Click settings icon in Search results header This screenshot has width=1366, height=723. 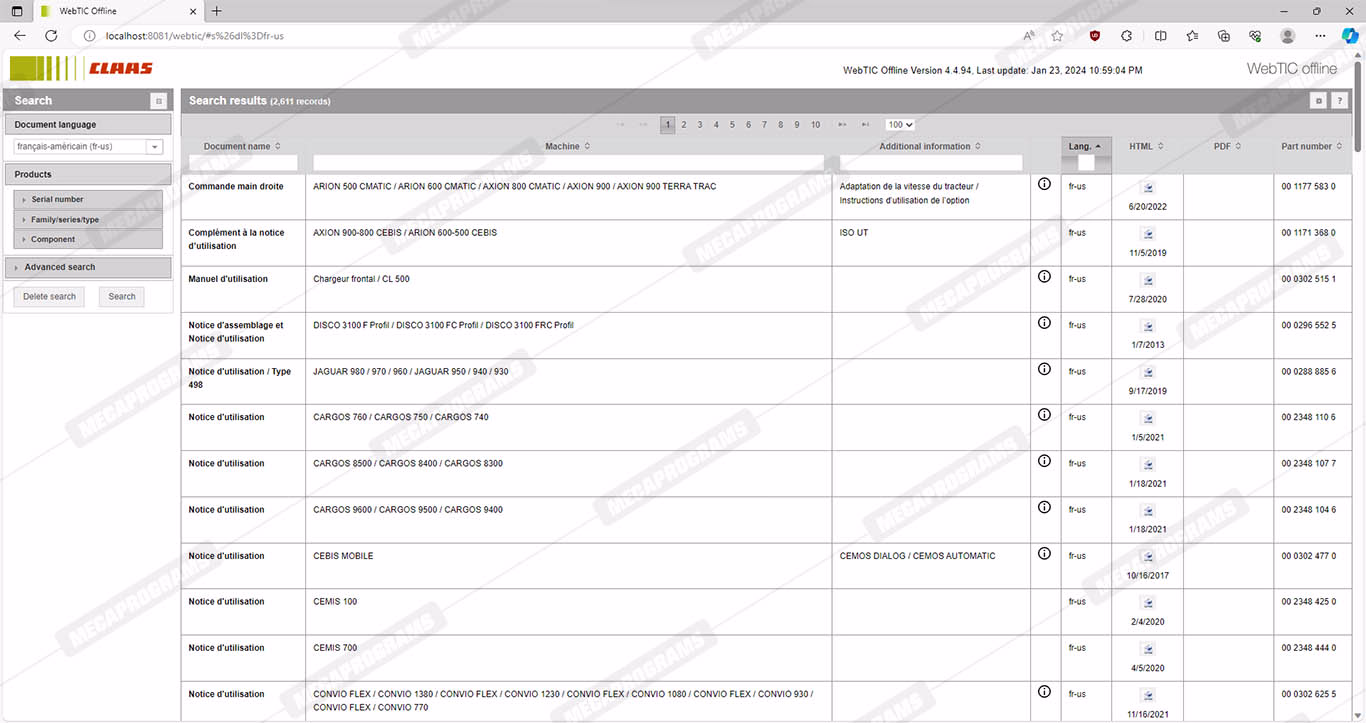pyautogui.click(x=1319, y=101)
